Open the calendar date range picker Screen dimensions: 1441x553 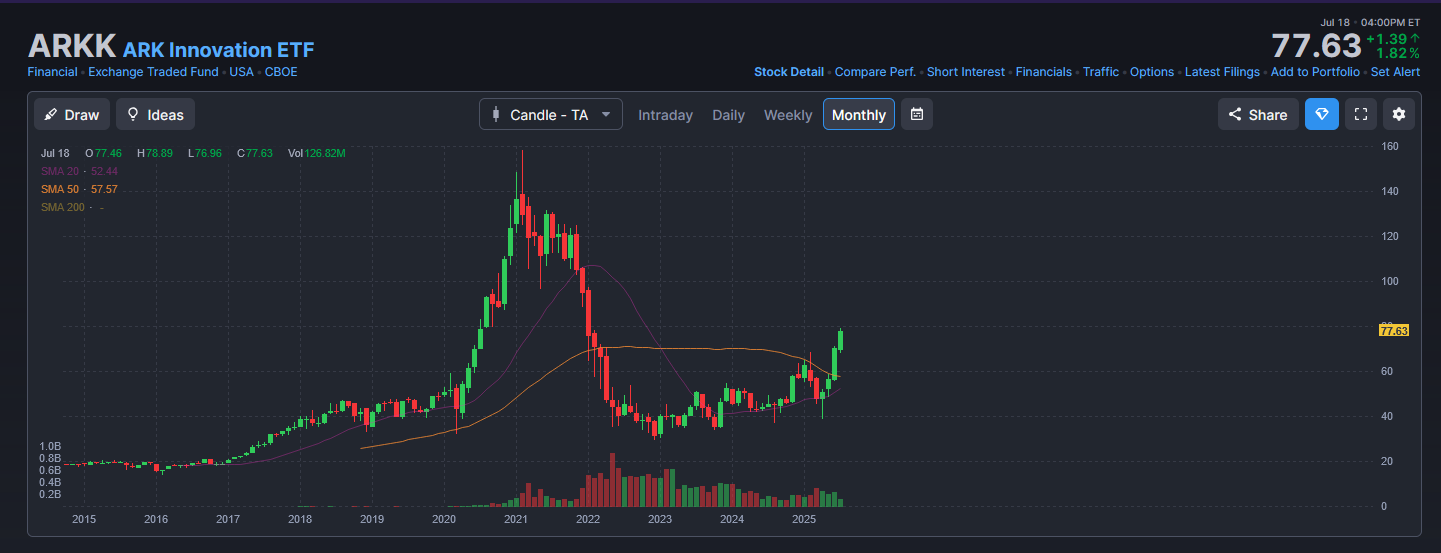pos(917,114)
